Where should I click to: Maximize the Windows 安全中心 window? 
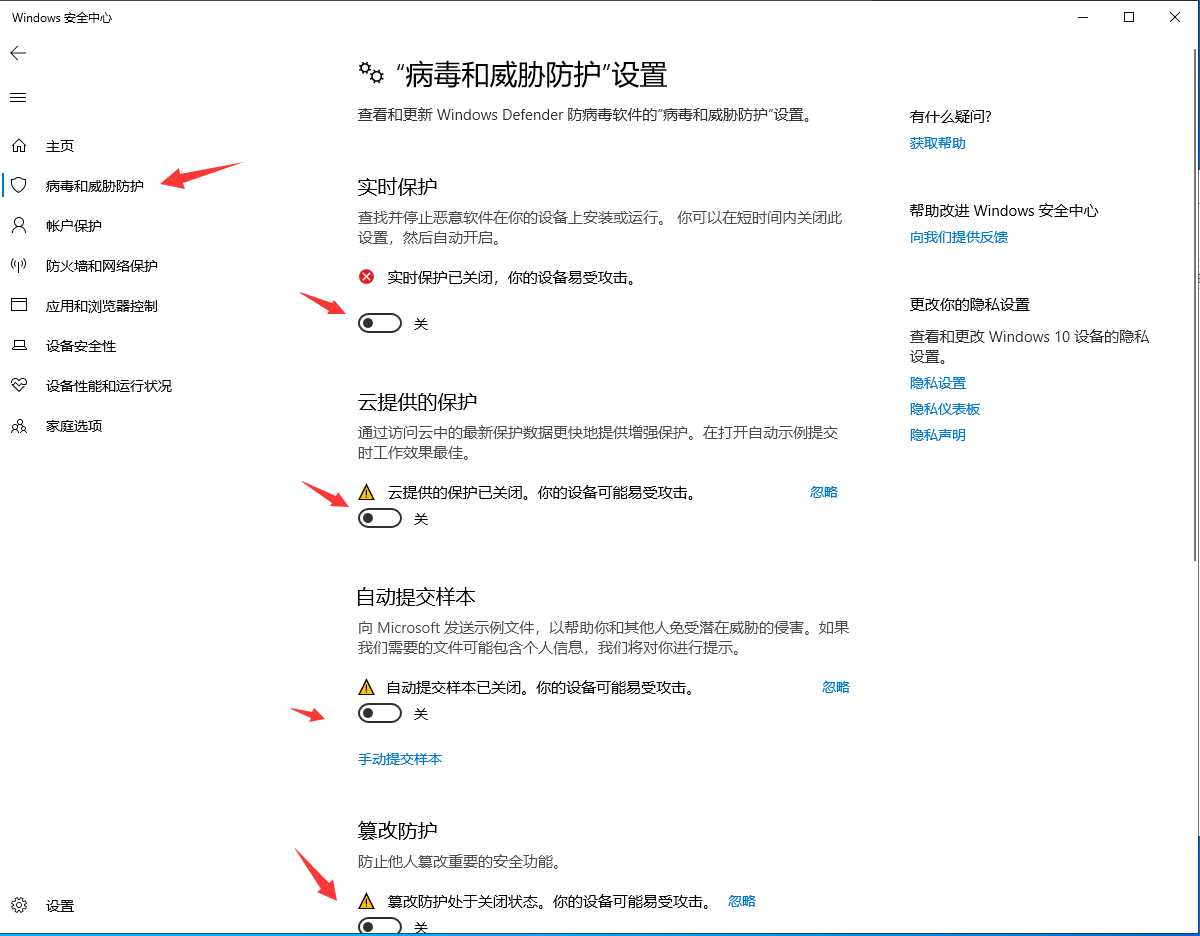click(x=1129, y=17)
